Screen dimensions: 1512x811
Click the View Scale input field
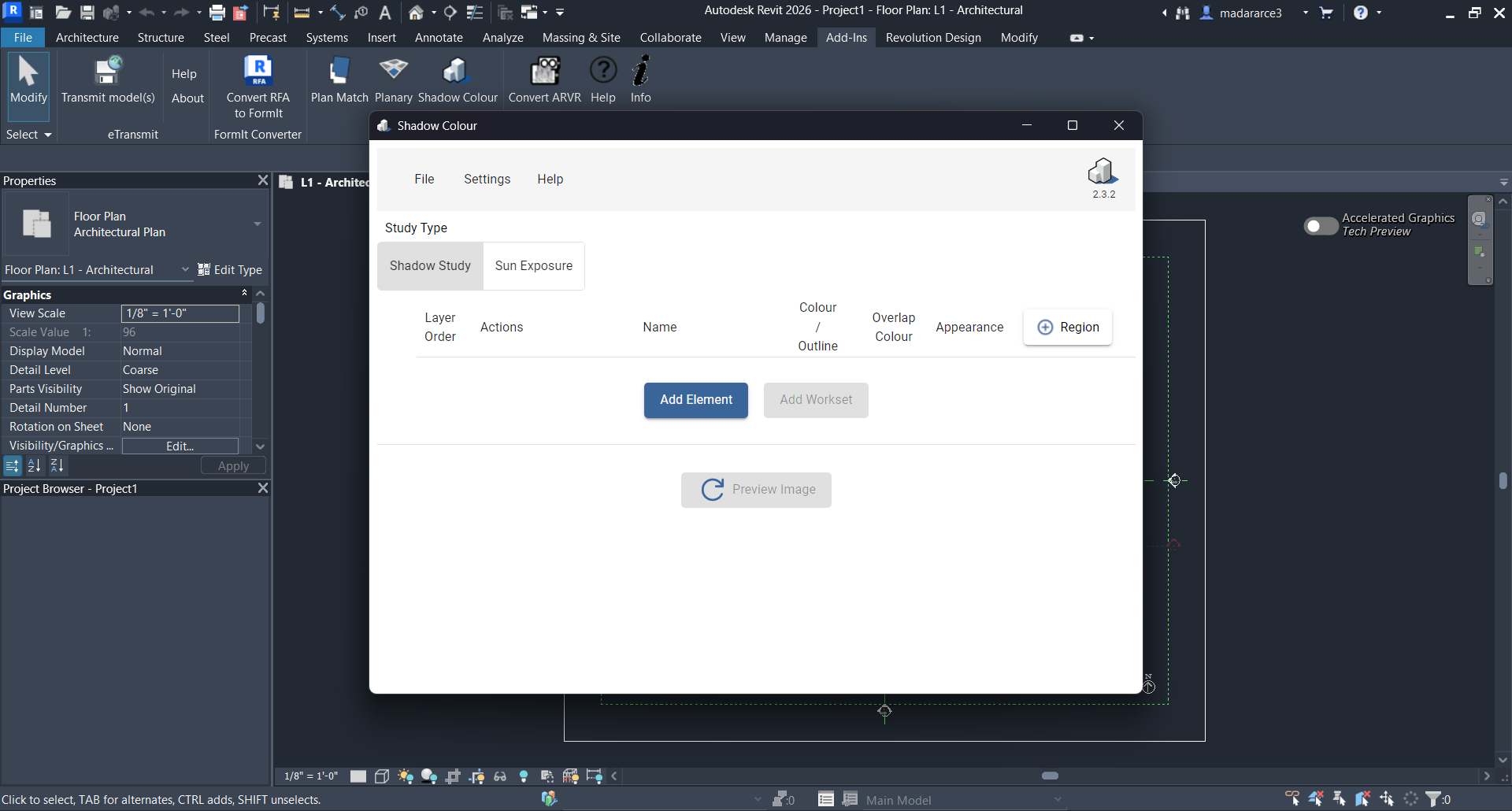[x=180, y=313]
